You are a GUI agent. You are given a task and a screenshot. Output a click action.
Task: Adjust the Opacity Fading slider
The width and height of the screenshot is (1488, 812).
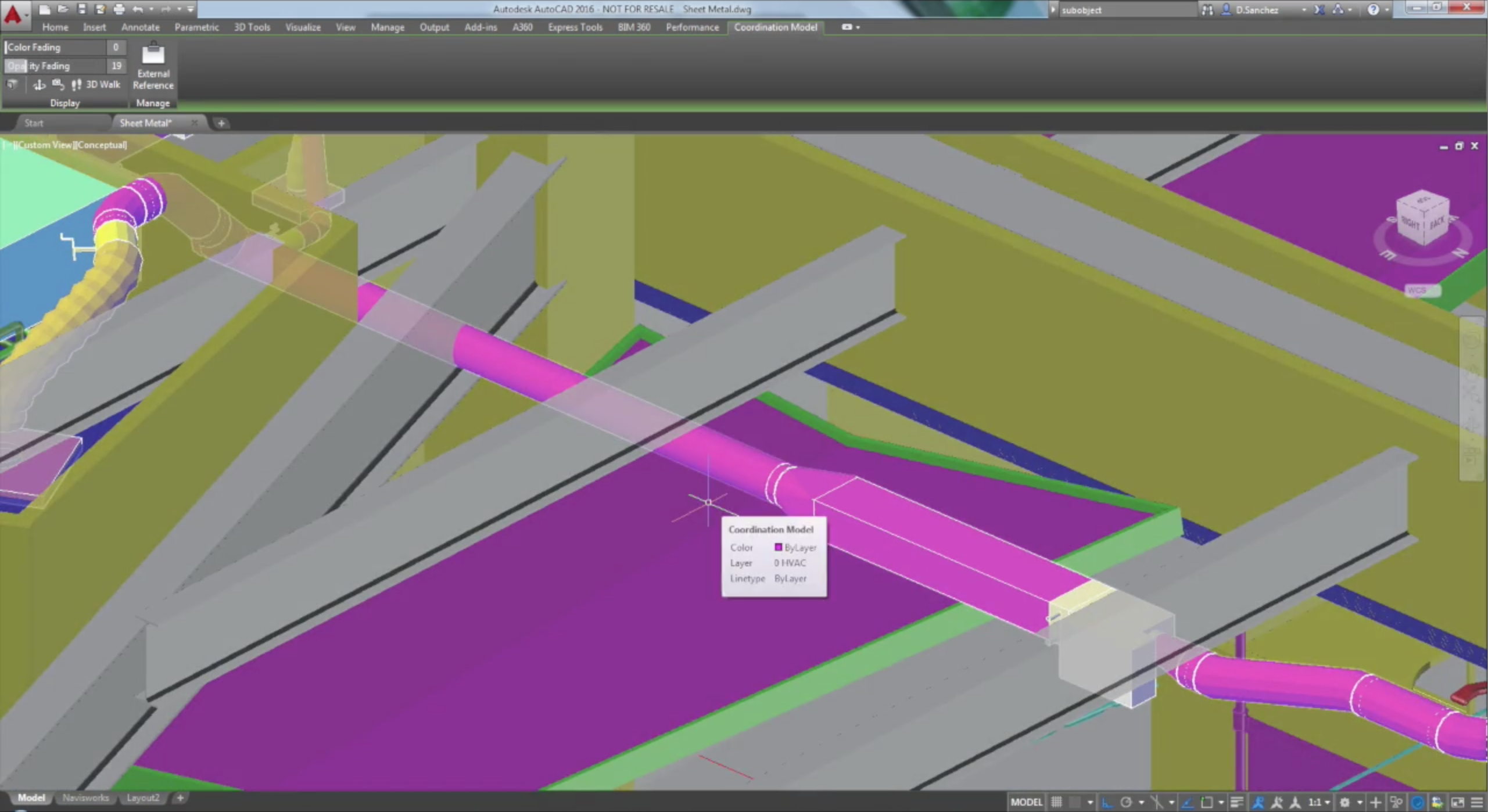click(x=55, y=66)
